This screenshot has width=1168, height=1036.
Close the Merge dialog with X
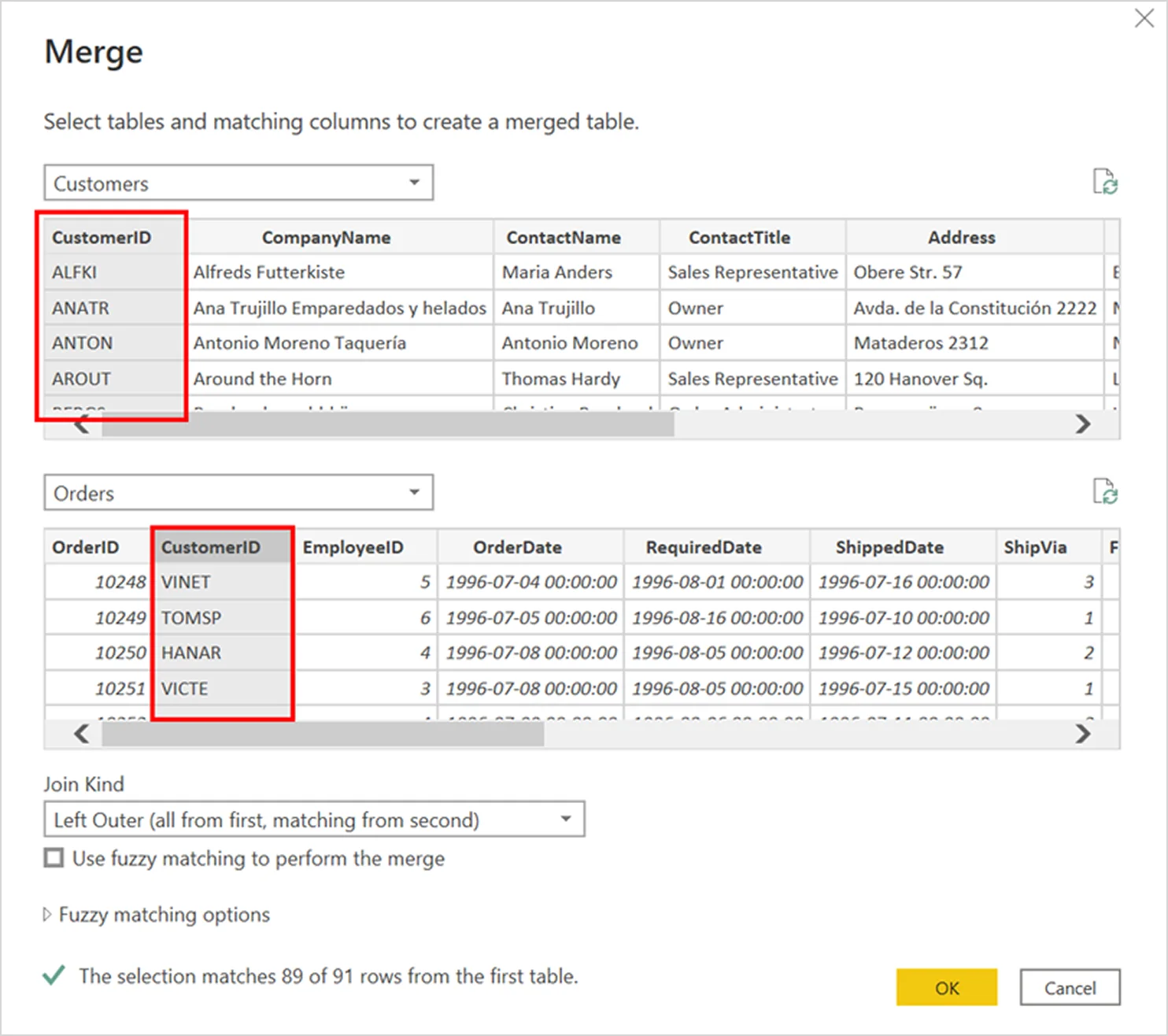pos(1144,18)
